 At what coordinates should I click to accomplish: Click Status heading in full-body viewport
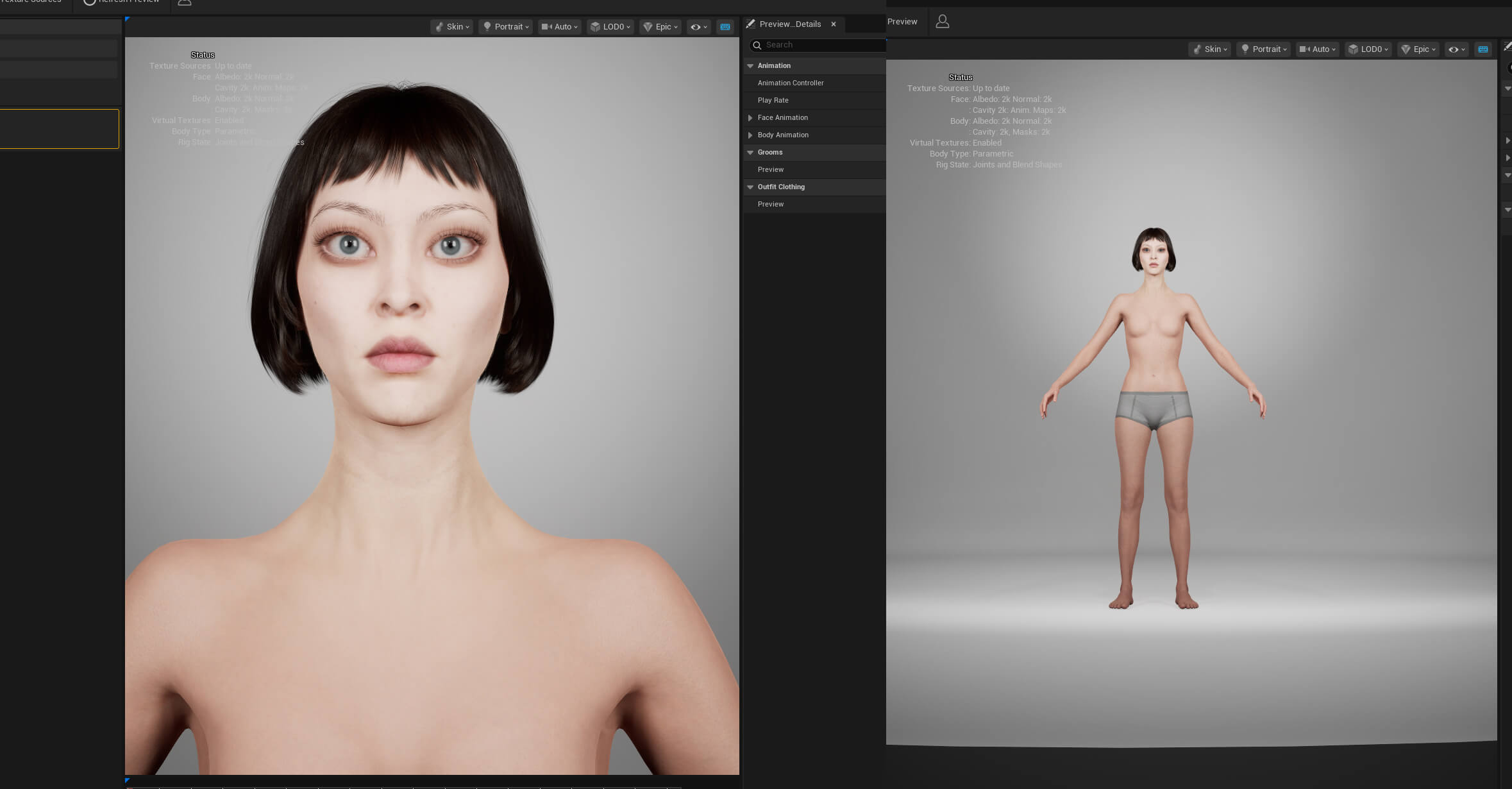coord(961,78)
